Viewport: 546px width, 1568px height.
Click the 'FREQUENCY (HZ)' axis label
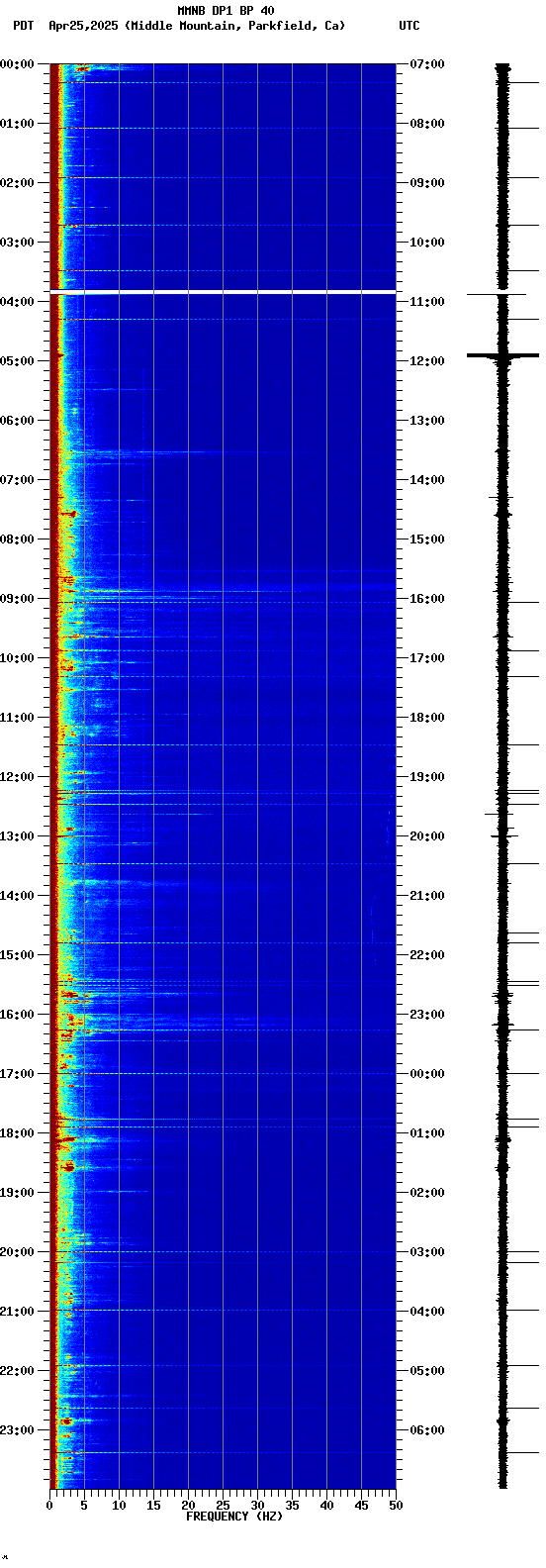(234, 1517)
